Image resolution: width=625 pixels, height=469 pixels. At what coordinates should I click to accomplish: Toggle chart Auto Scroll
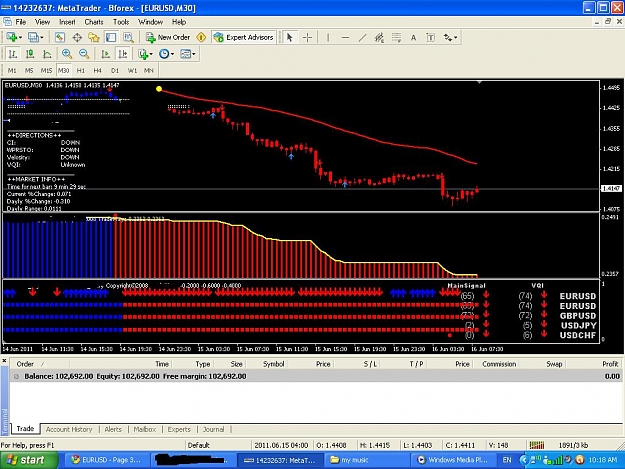105,54
